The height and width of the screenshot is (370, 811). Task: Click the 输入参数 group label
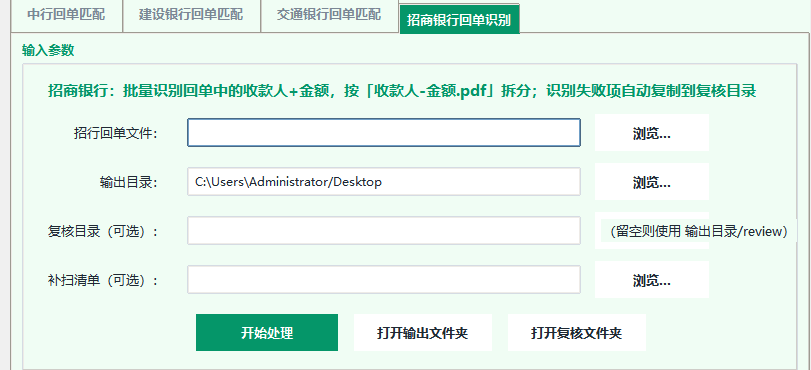(x=48, y=50)
